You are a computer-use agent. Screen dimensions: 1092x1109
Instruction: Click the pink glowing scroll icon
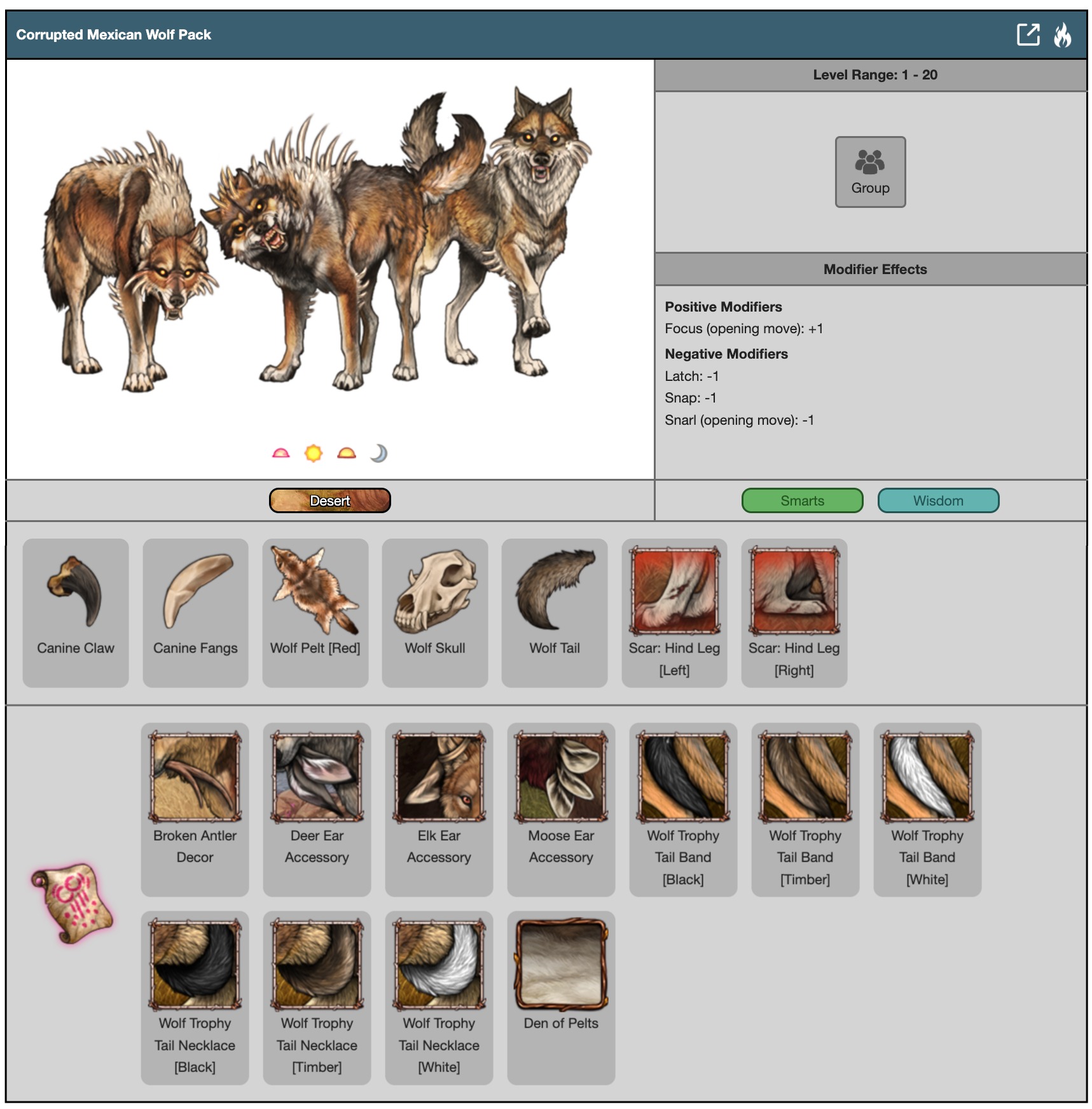[72, 902]
